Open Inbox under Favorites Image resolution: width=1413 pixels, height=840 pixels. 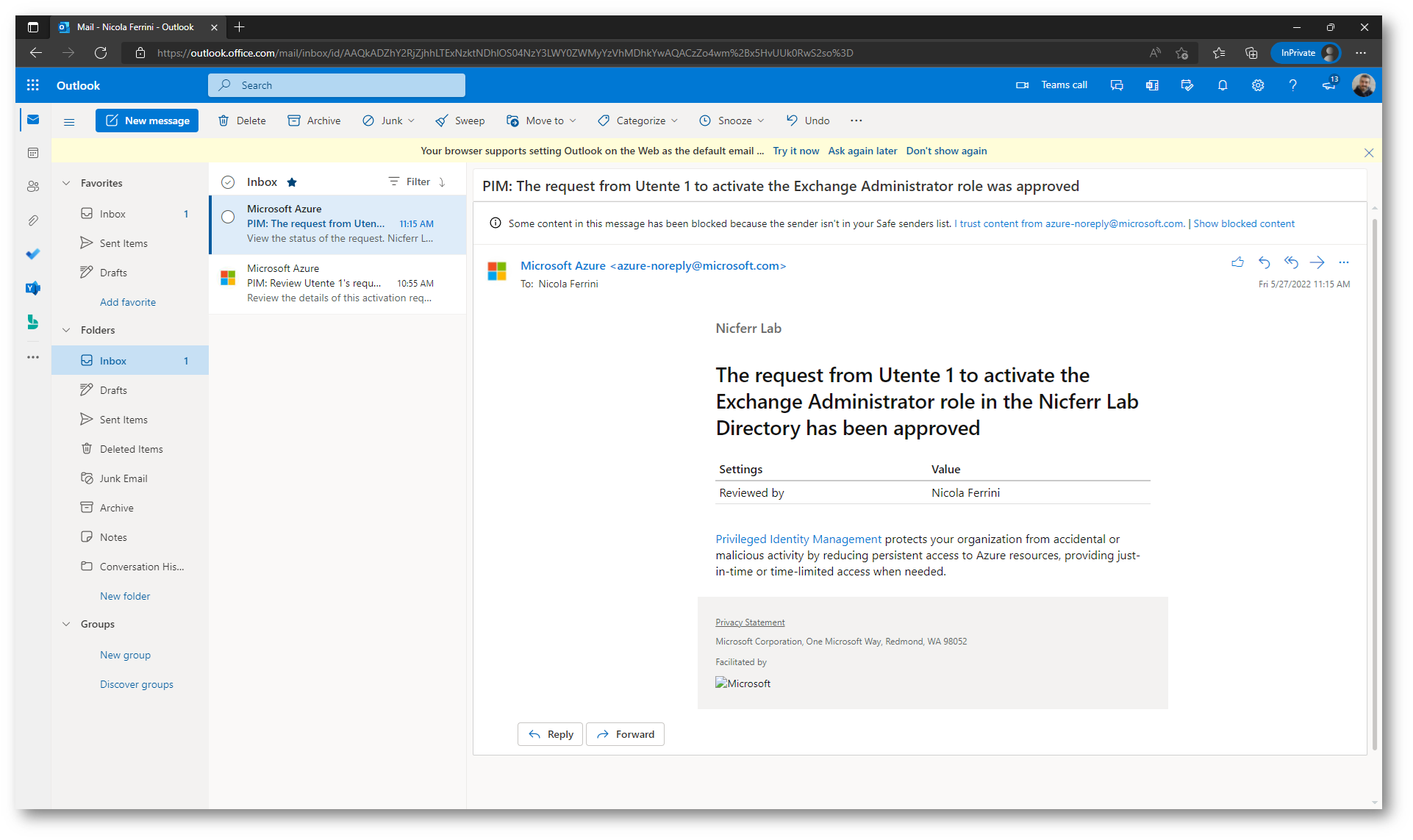tap(130, 214)
